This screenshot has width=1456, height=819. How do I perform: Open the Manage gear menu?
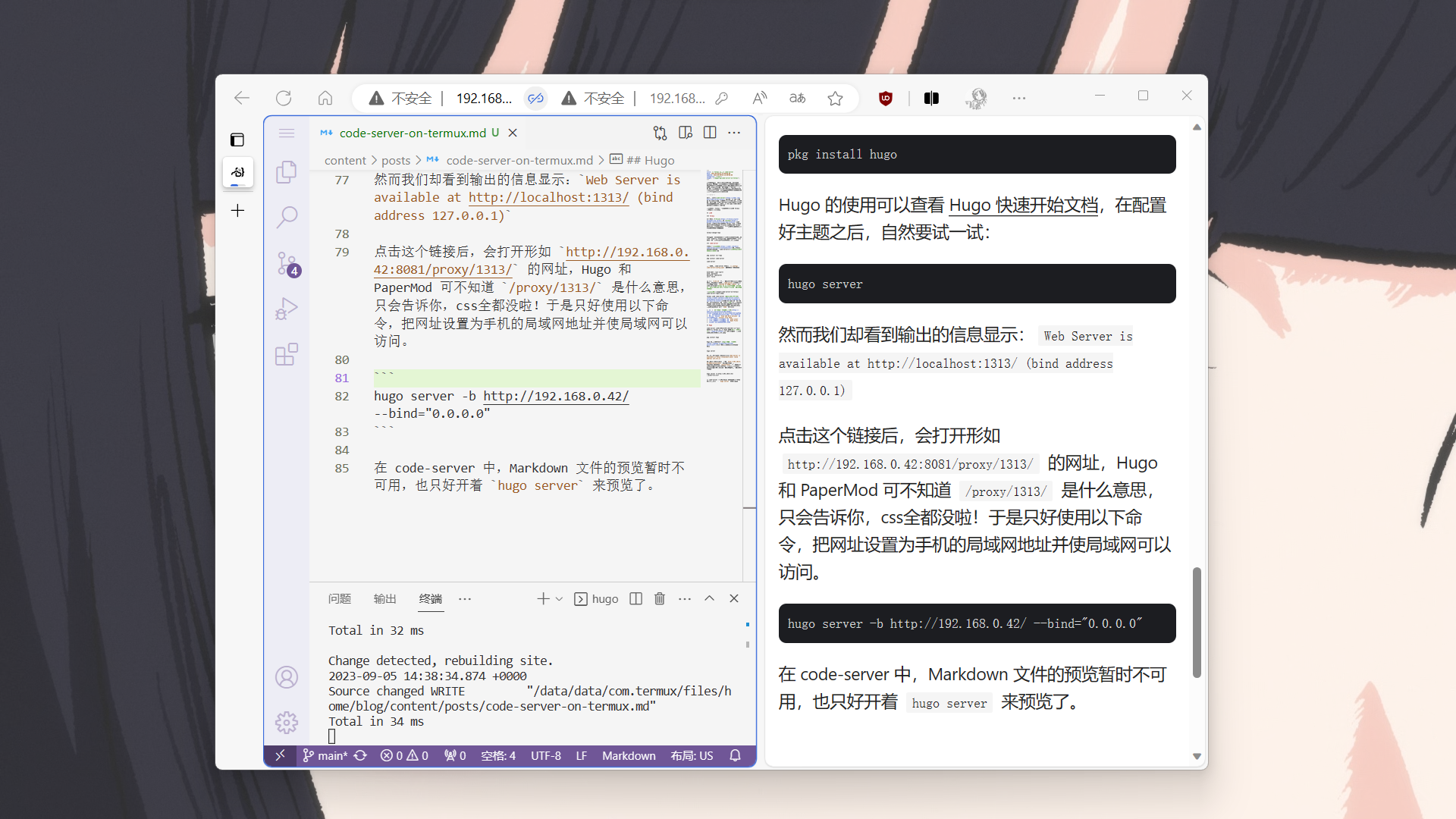tap(287, 723)
